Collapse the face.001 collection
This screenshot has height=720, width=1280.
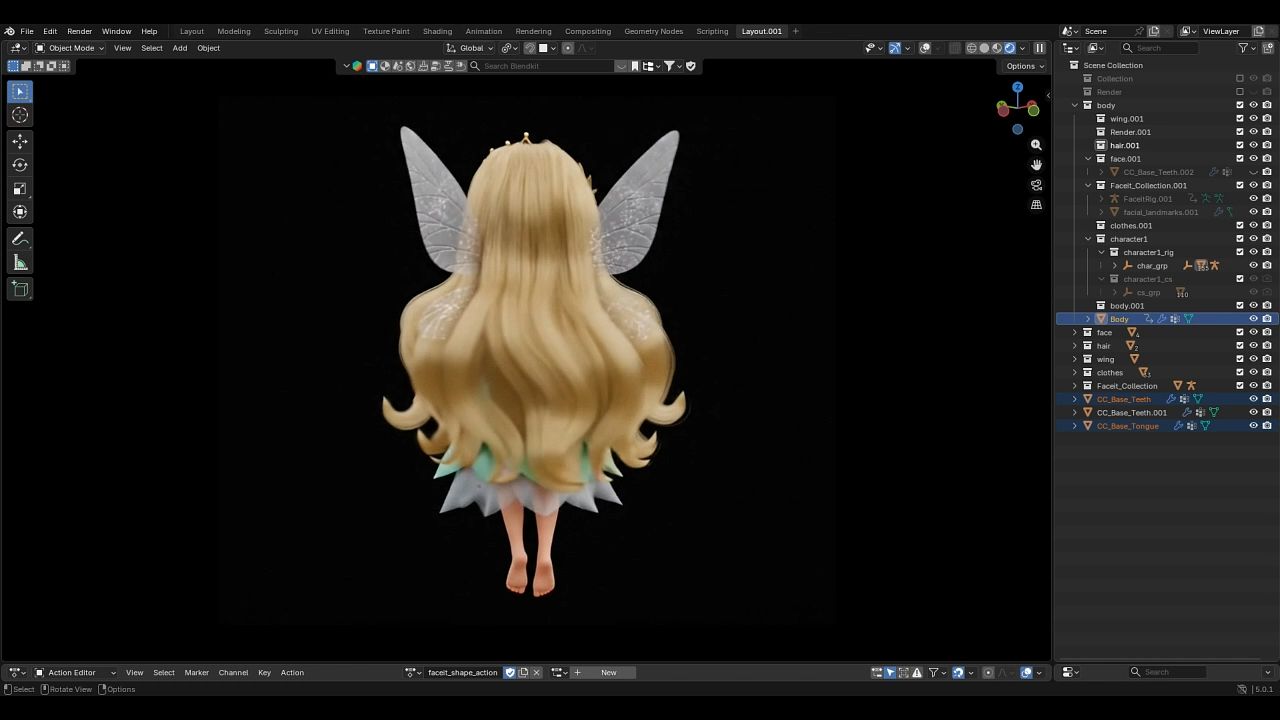[1088, 159]
